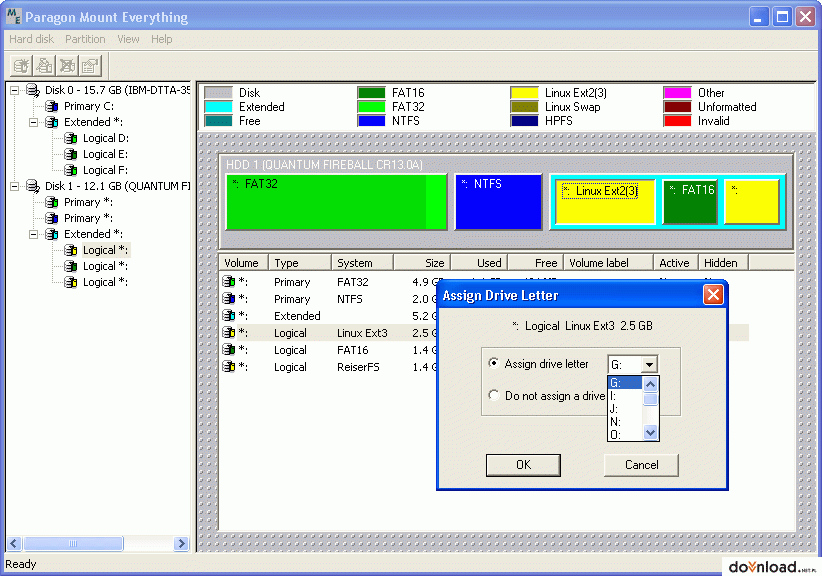Sort by the Size column header
This screenshot has width=822, height=576.
pyautogui.click(x=422, y=263)
